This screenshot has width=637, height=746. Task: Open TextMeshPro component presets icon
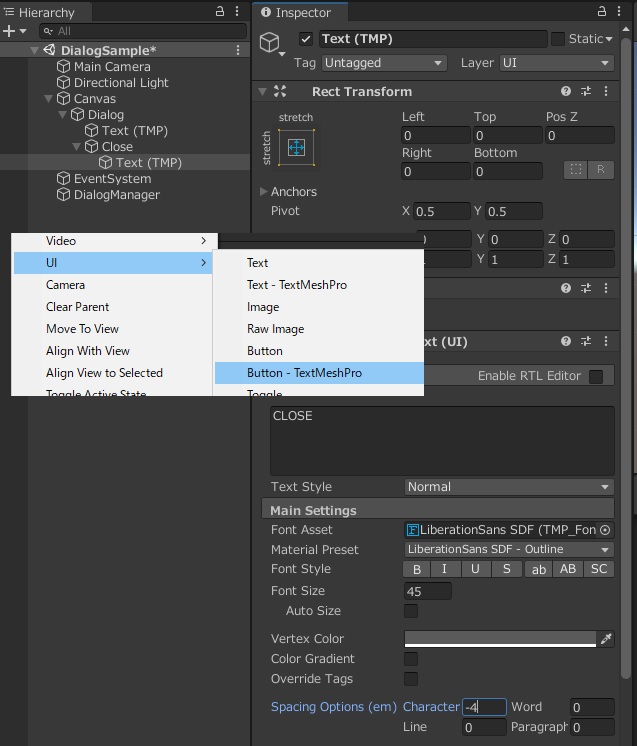click(x=586, y=341)
